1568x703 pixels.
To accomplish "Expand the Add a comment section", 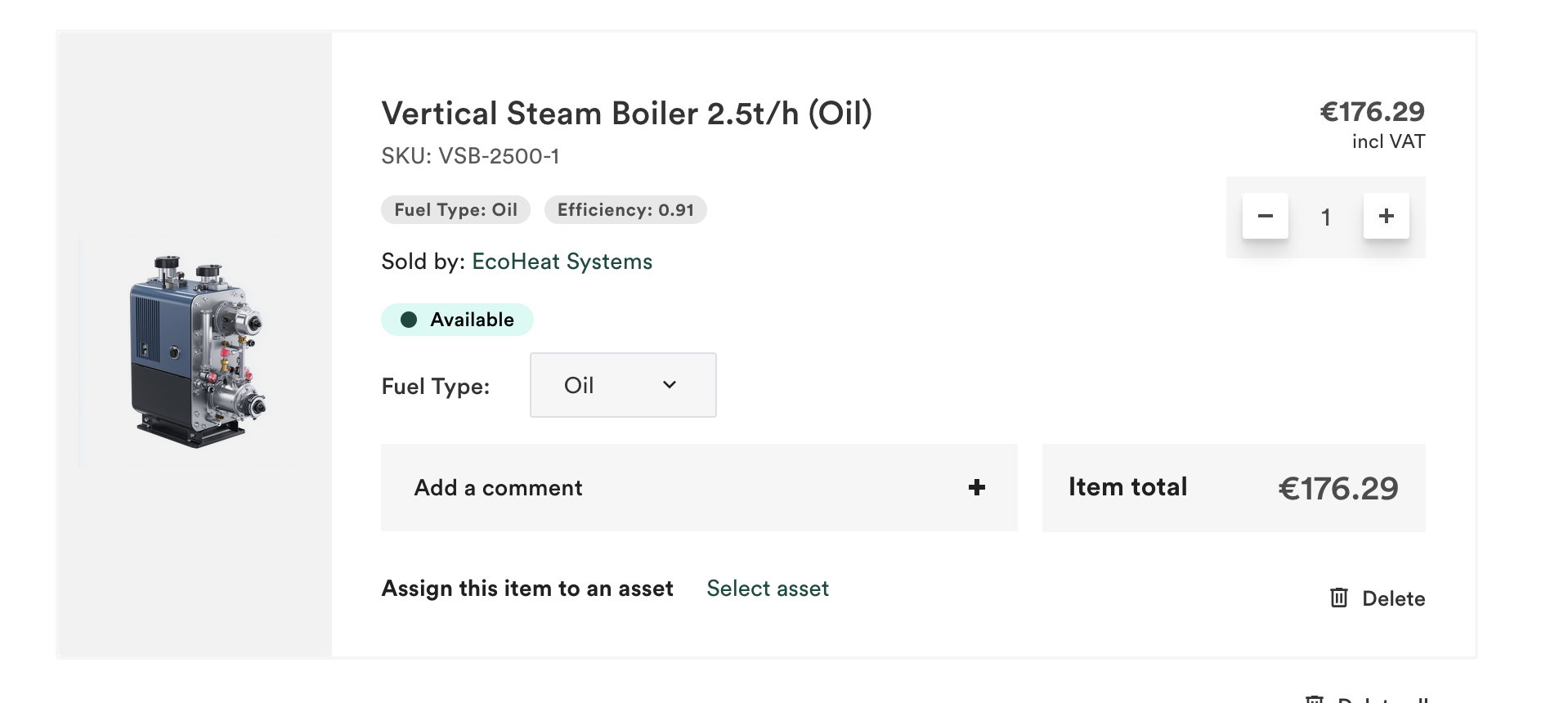I will 698,488.
